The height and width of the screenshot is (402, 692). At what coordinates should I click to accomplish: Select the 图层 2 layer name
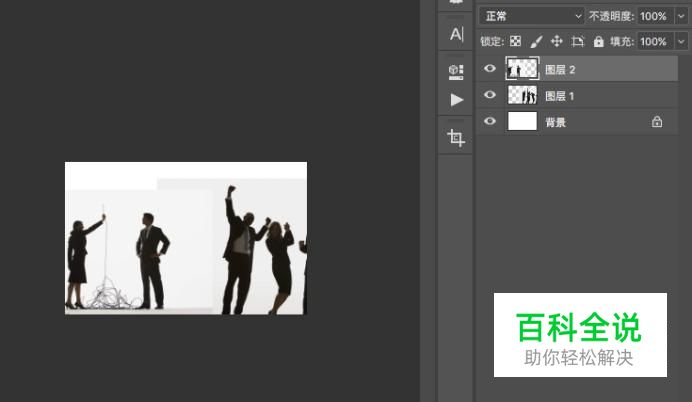560,70
